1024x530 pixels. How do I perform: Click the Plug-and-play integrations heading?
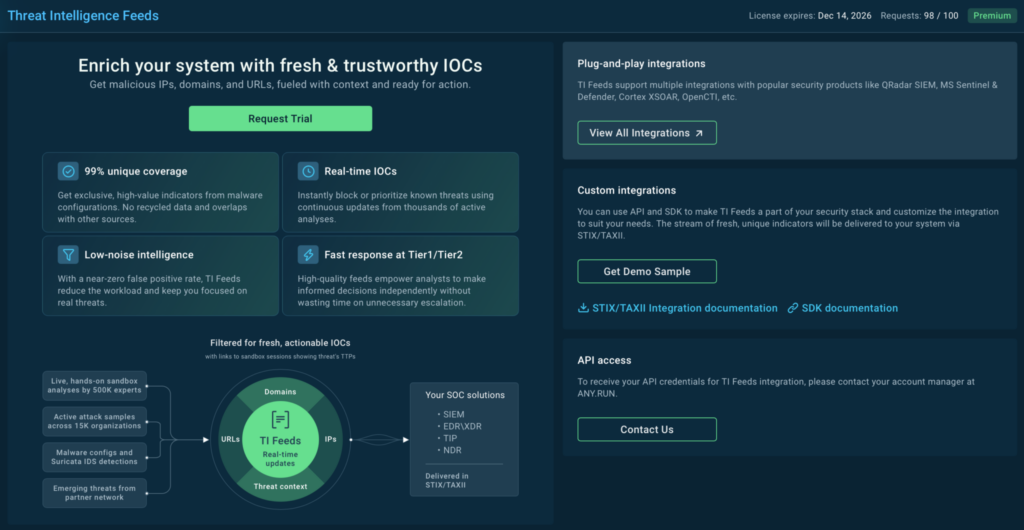(641, 64)
